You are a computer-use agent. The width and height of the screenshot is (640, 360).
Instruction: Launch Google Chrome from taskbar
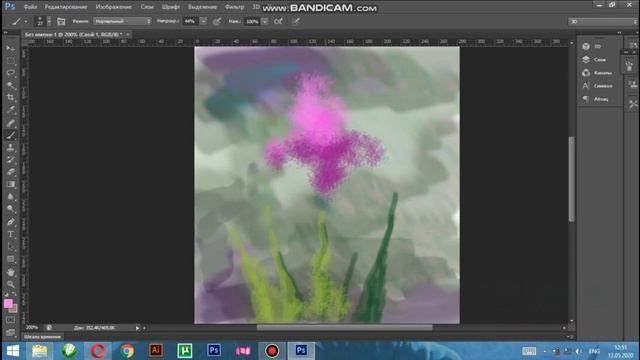(127, 351)
